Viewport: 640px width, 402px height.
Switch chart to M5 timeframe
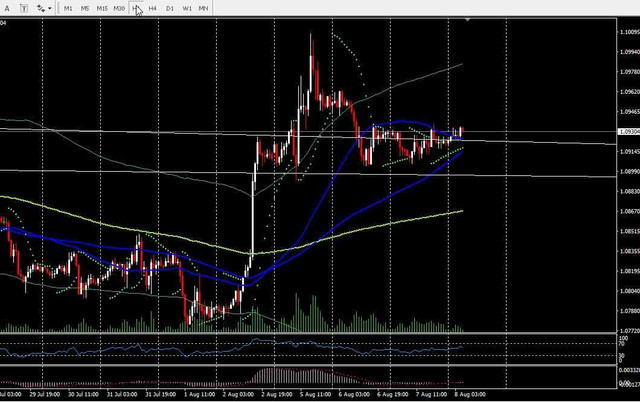[x=84, y=8]
